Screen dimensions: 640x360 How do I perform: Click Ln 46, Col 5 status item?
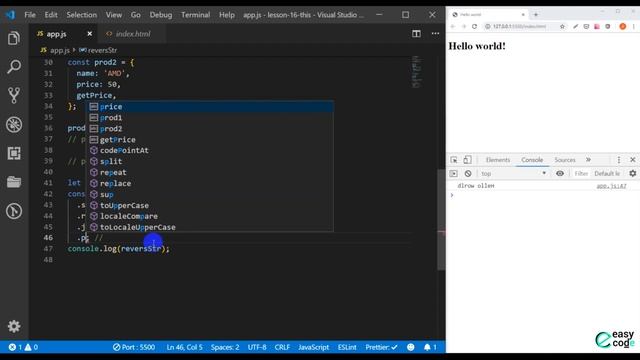click(x=184, y=347)
